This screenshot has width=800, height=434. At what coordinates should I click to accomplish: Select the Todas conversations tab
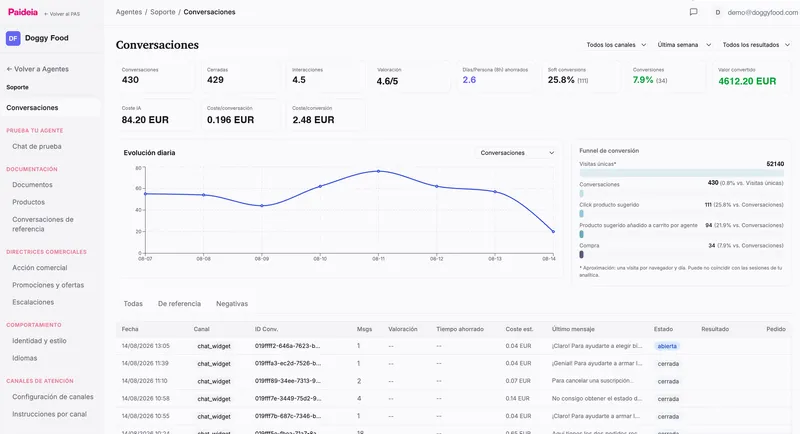pyautogui.click(x=133, y=303)
